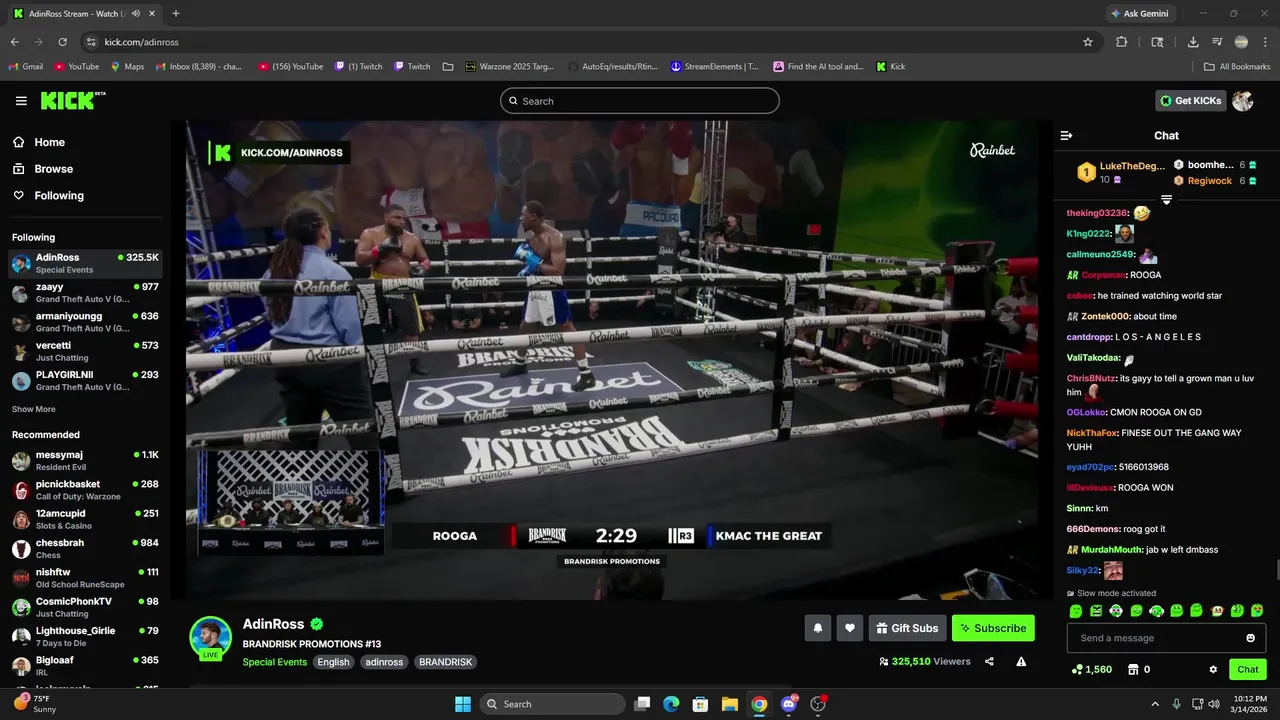Expand Show More followed channels

coord(34,409)
